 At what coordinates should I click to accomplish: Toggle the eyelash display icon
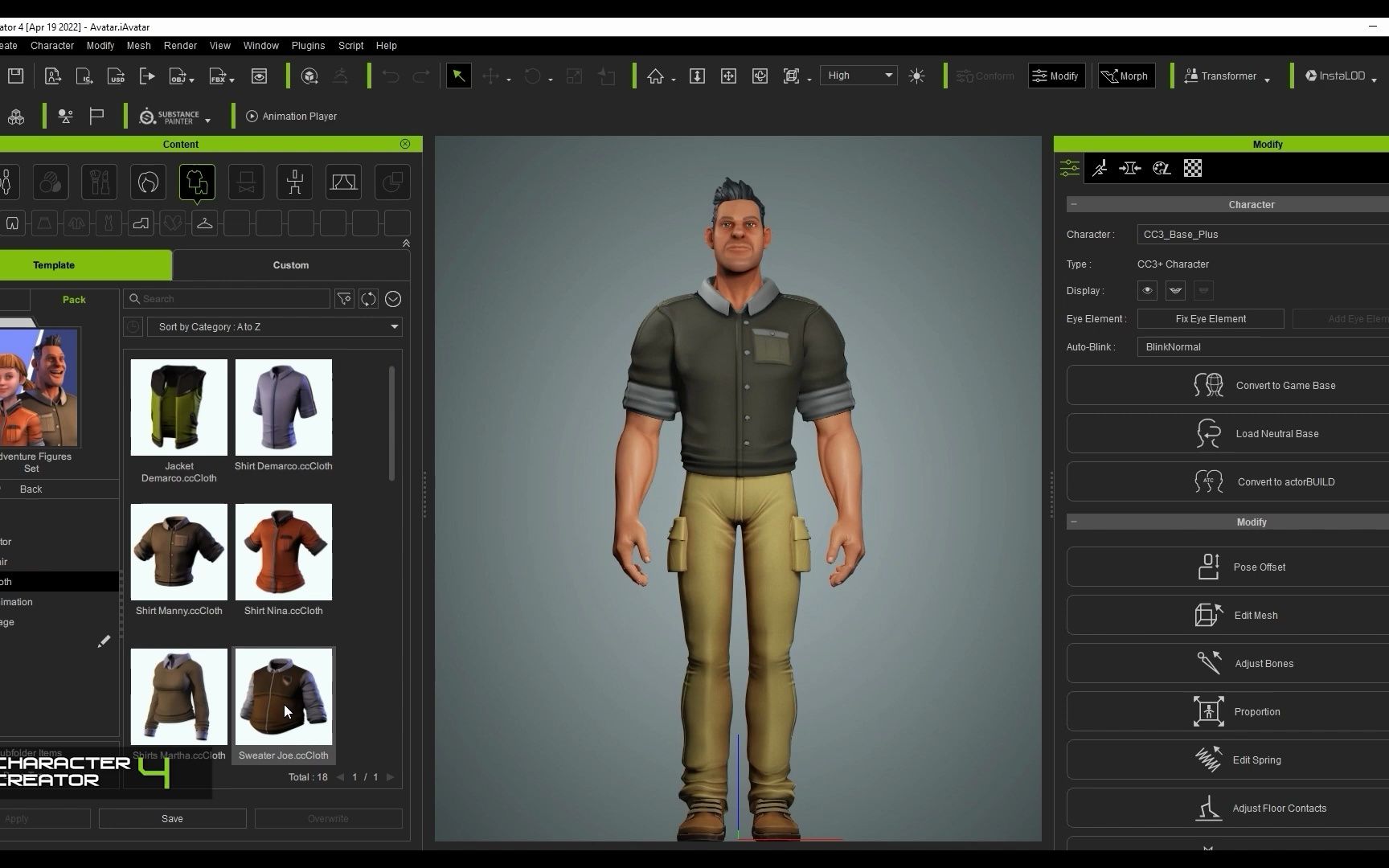tap(1175, 290)
